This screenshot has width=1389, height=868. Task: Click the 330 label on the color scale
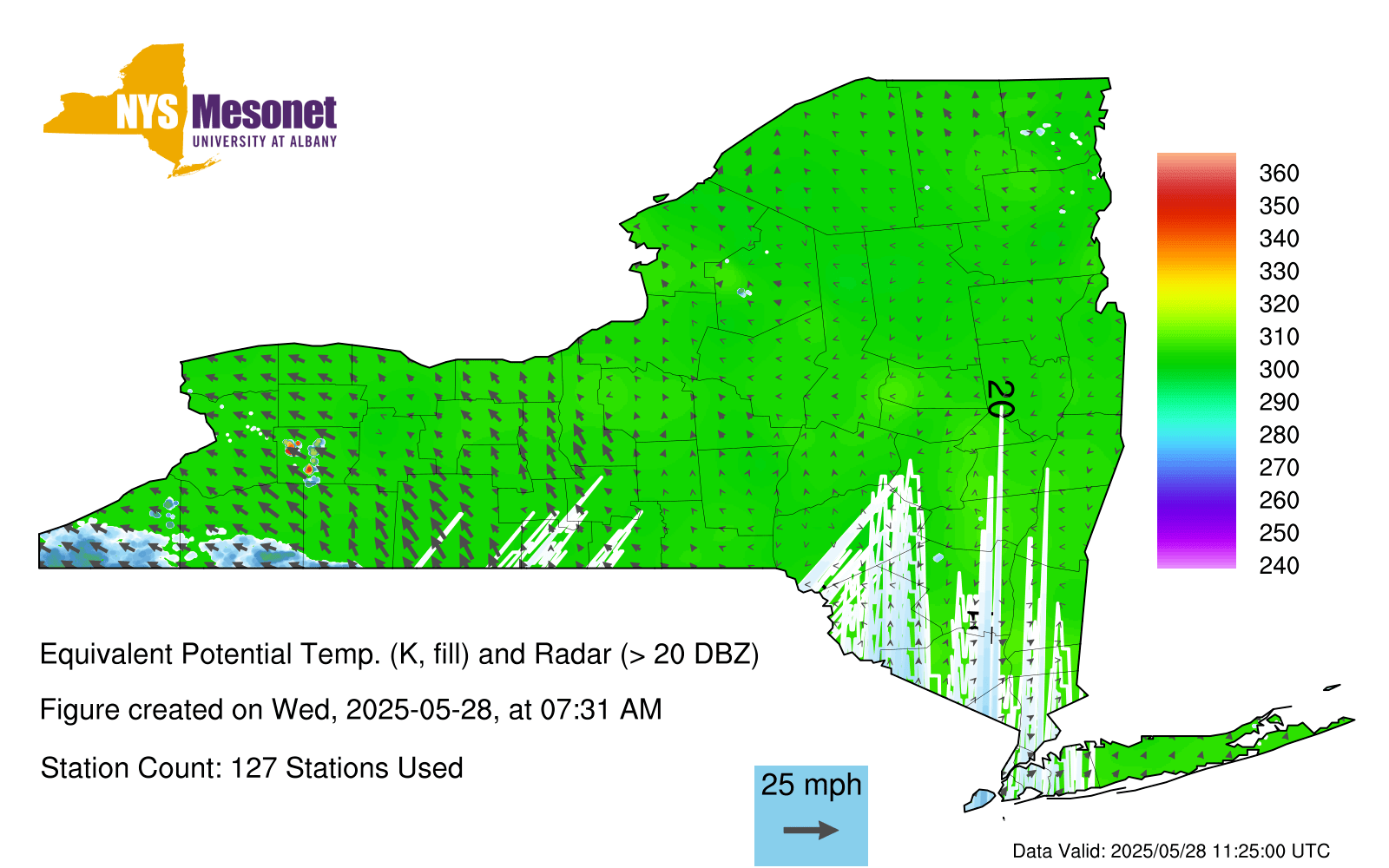pyautogui.click(x=1279, y=272)
